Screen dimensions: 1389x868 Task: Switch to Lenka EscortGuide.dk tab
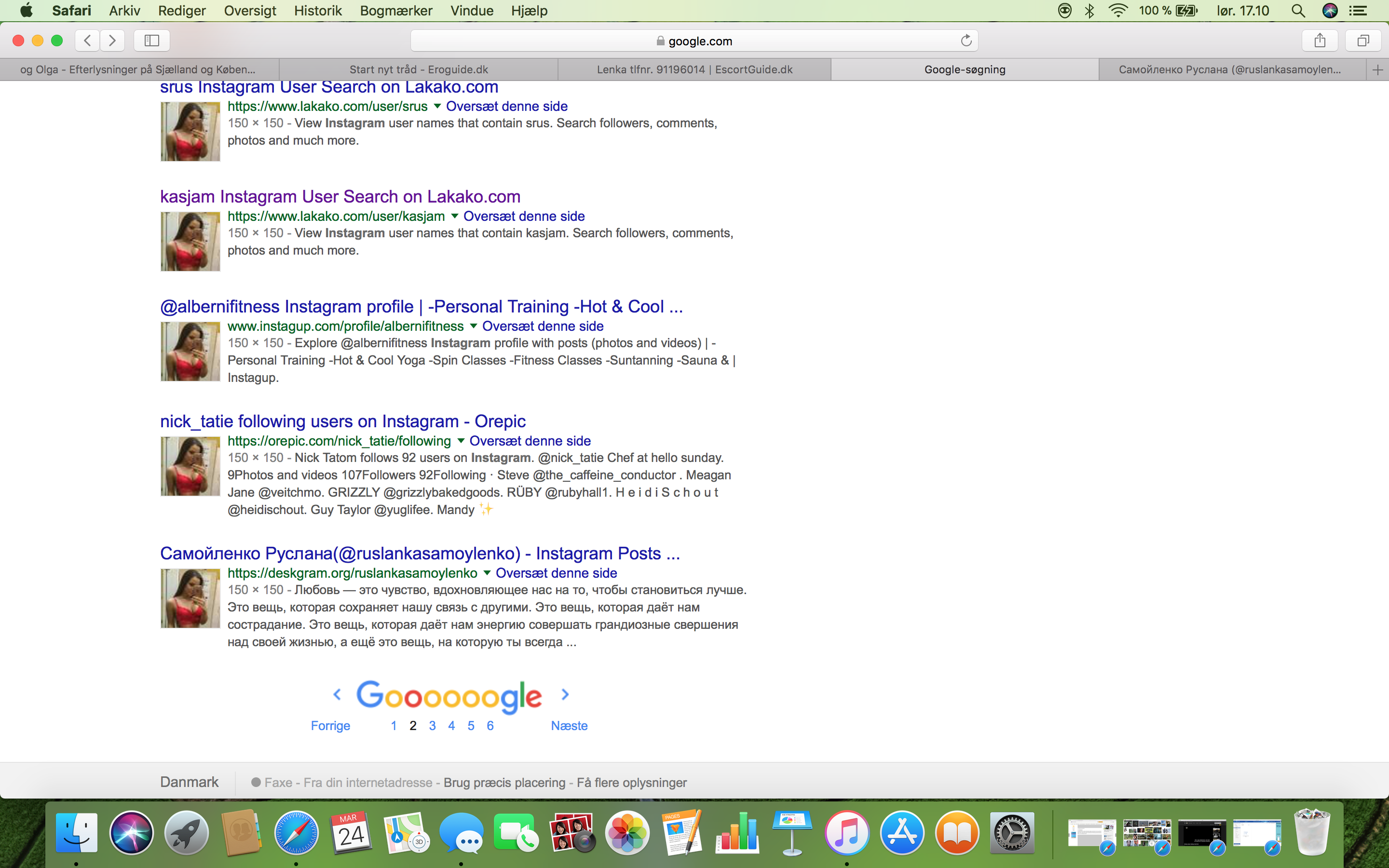tap(694, 69)
